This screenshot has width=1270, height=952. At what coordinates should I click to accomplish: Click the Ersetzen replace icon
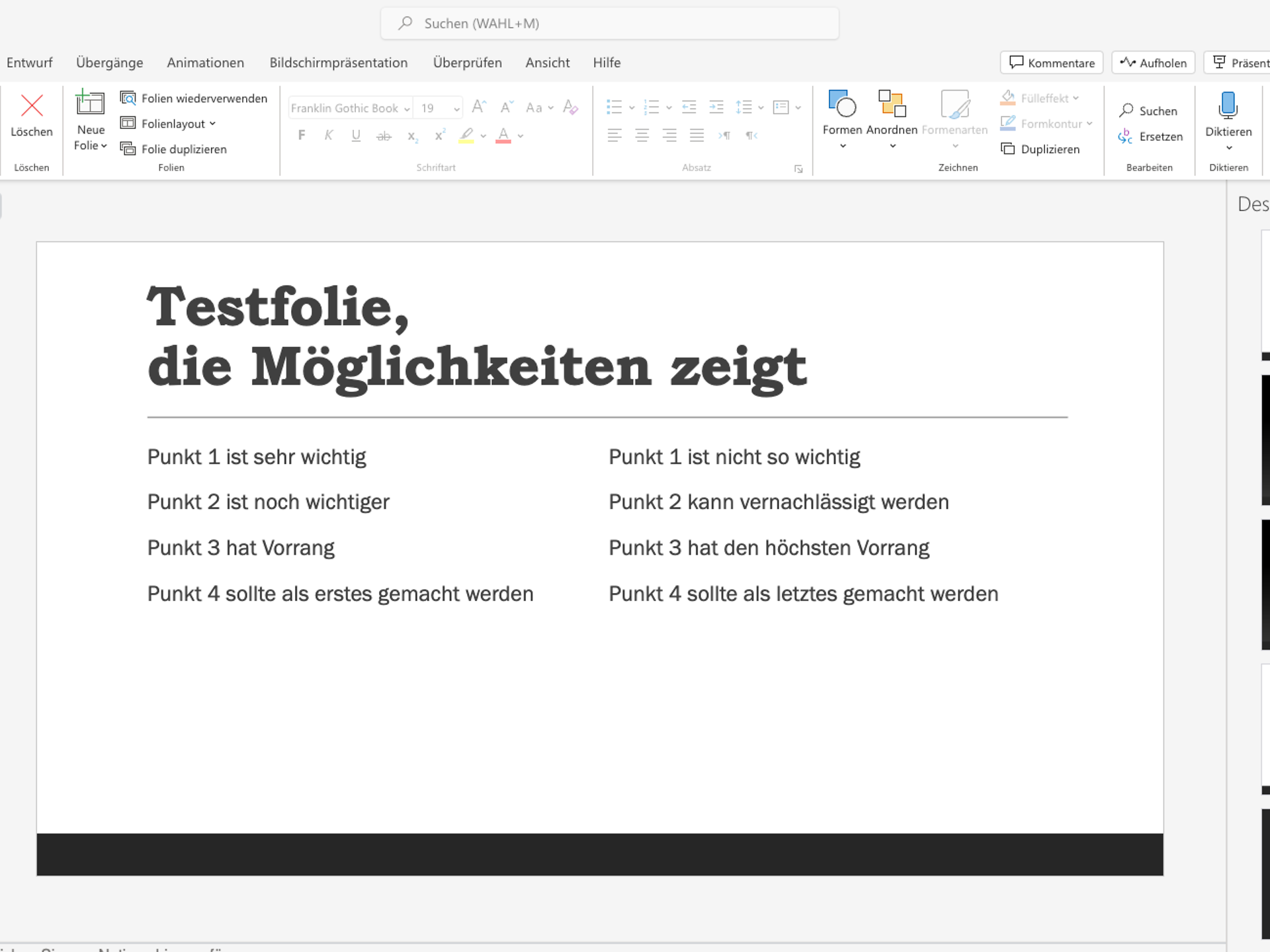click(x=1125, y=136)
